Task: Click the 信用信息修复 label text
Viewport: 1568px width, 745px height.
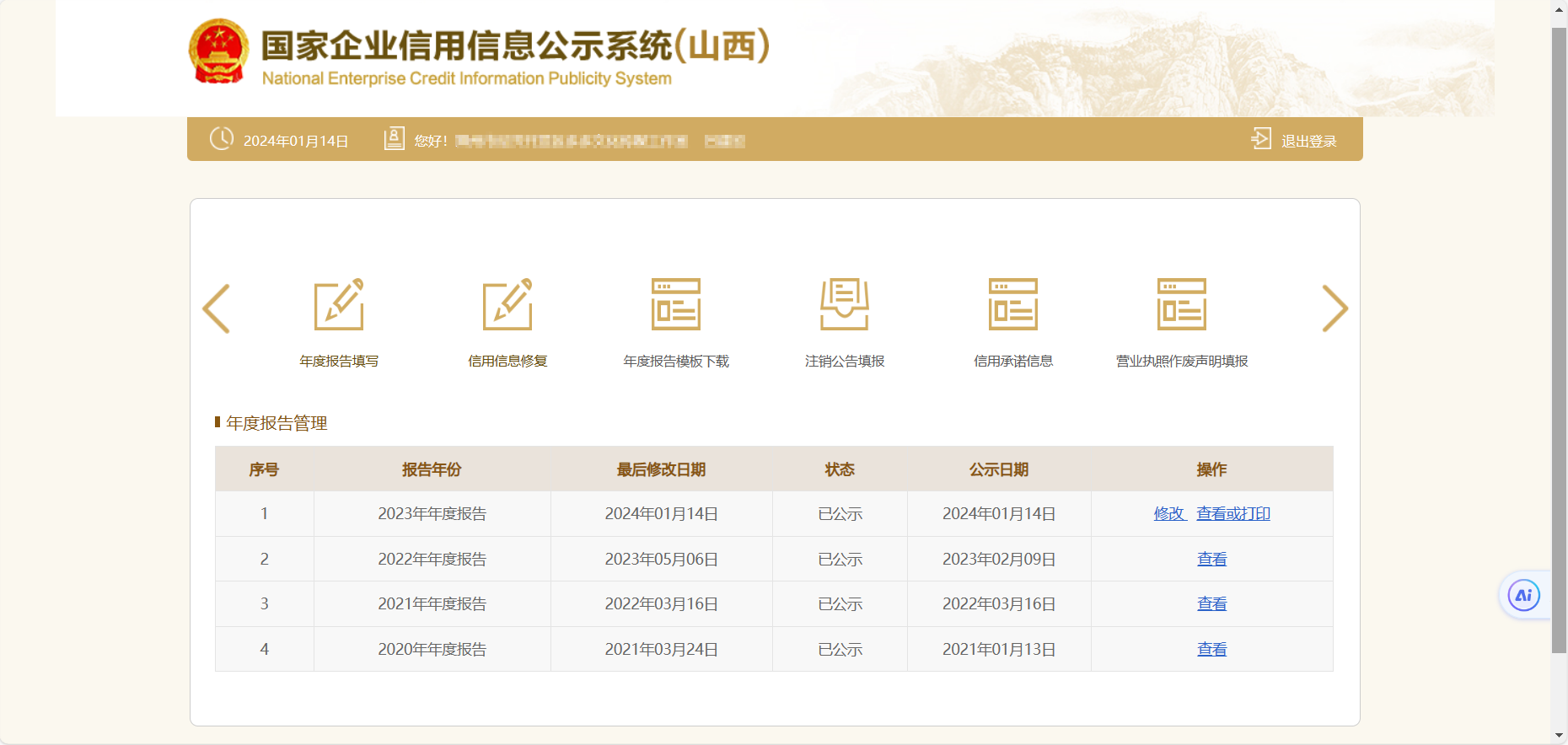Action: coord(507,361)
